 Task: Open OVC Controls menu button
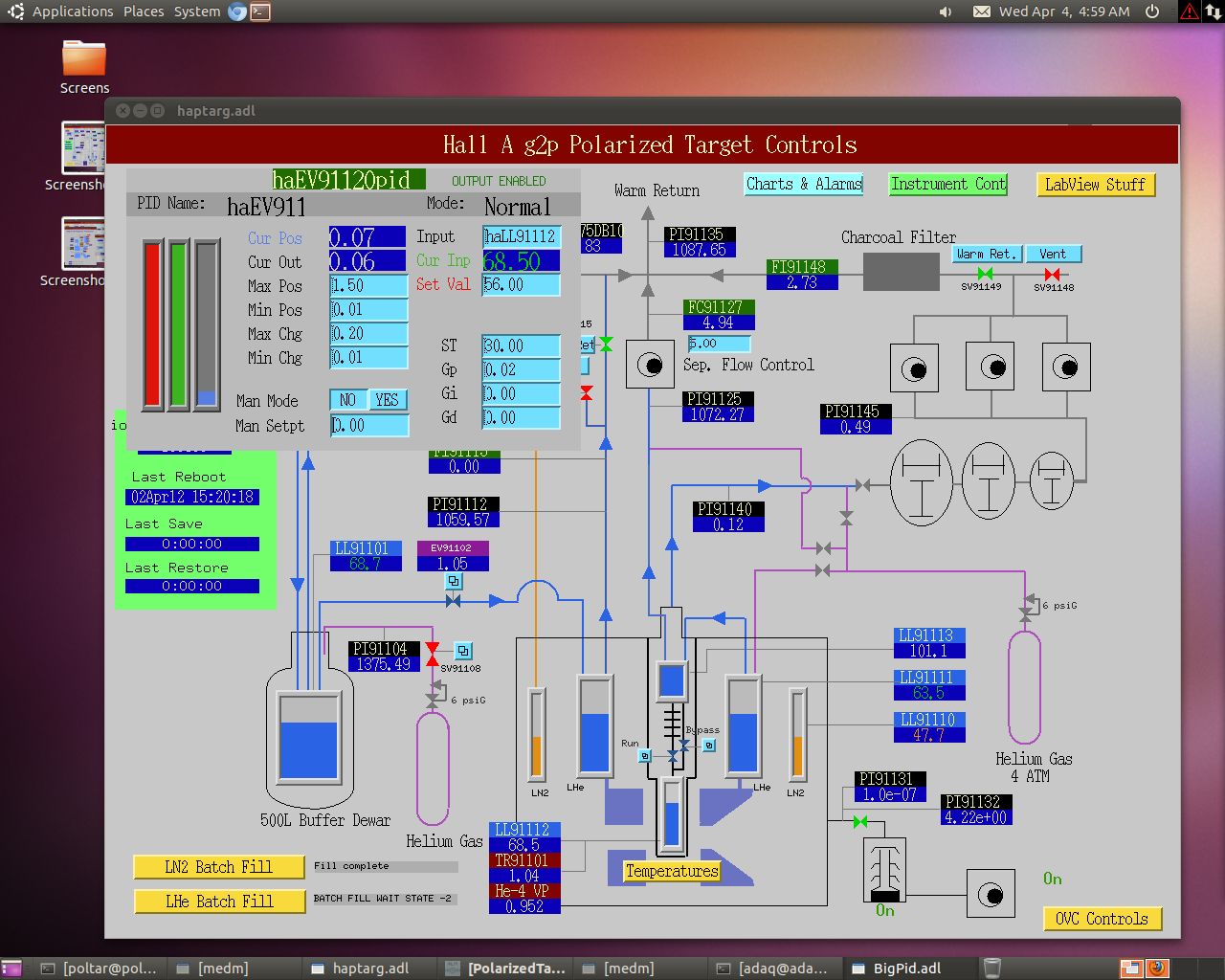click(1102, 919)
